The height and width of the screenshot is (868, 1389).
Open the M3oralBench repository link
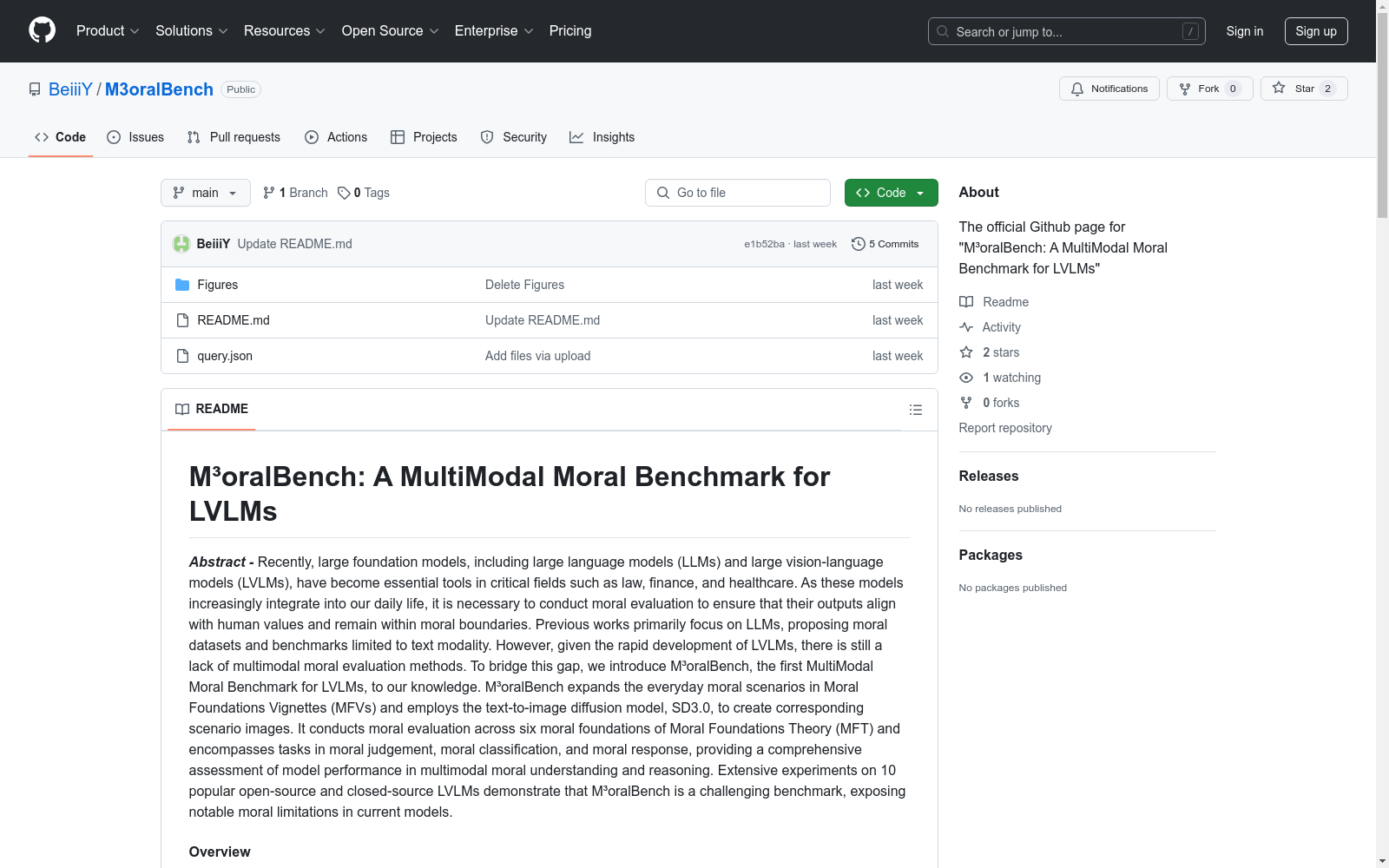[x=159, y=89]
